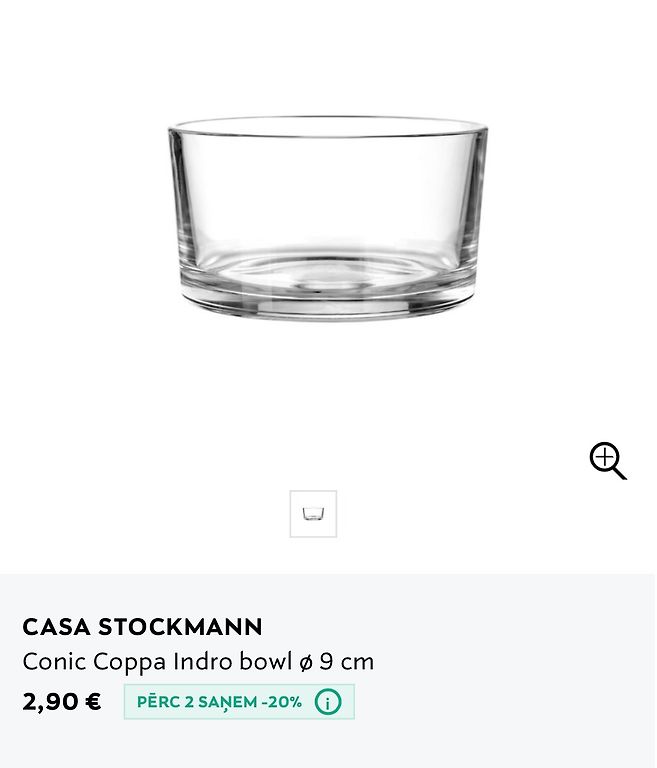Click the -20% discount text in the badge
Image resolution: width=657 pixels, height=768 pixels.
click(x=282, y=702)
